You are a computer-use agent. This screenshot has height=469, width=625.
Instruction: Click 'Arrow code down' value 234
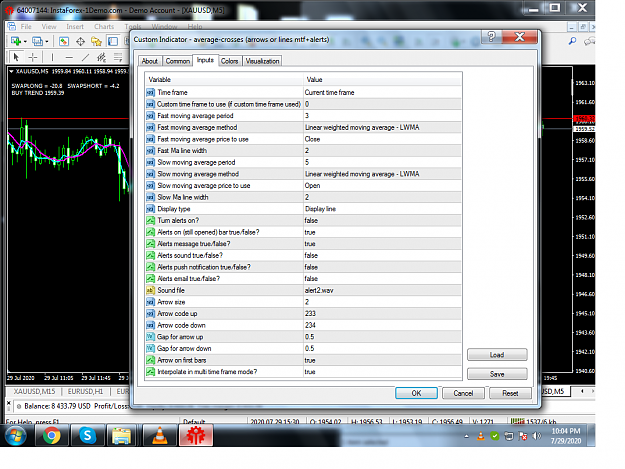pos(383,325)
